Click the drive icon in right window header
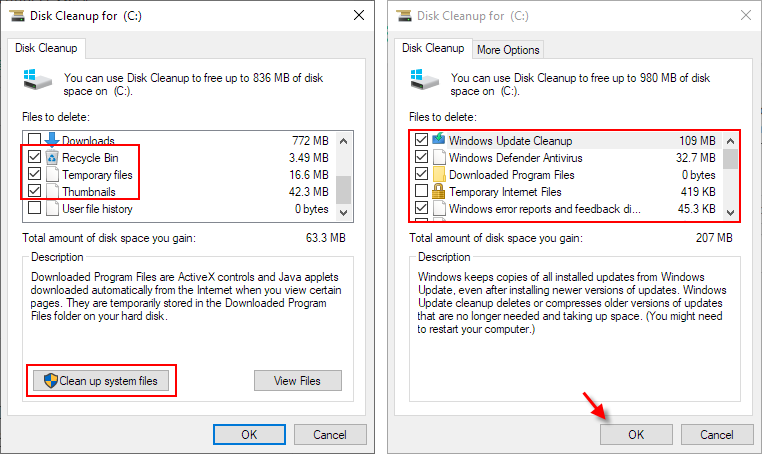Image resolution: width=762 pixels, height=454 pixels. 424,79
